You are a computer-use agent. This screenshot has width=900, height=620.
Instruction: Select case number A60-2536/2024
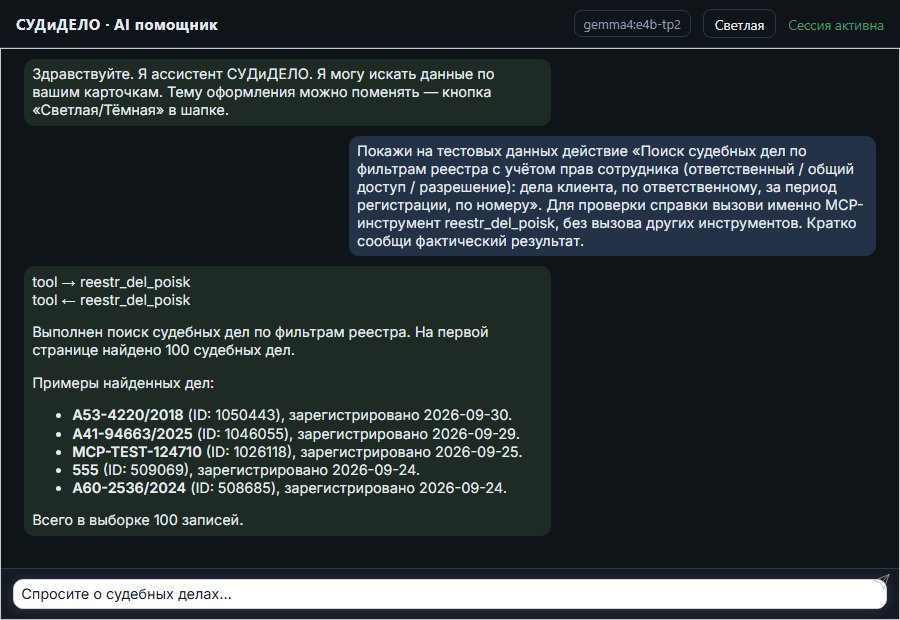coord(129,488)
